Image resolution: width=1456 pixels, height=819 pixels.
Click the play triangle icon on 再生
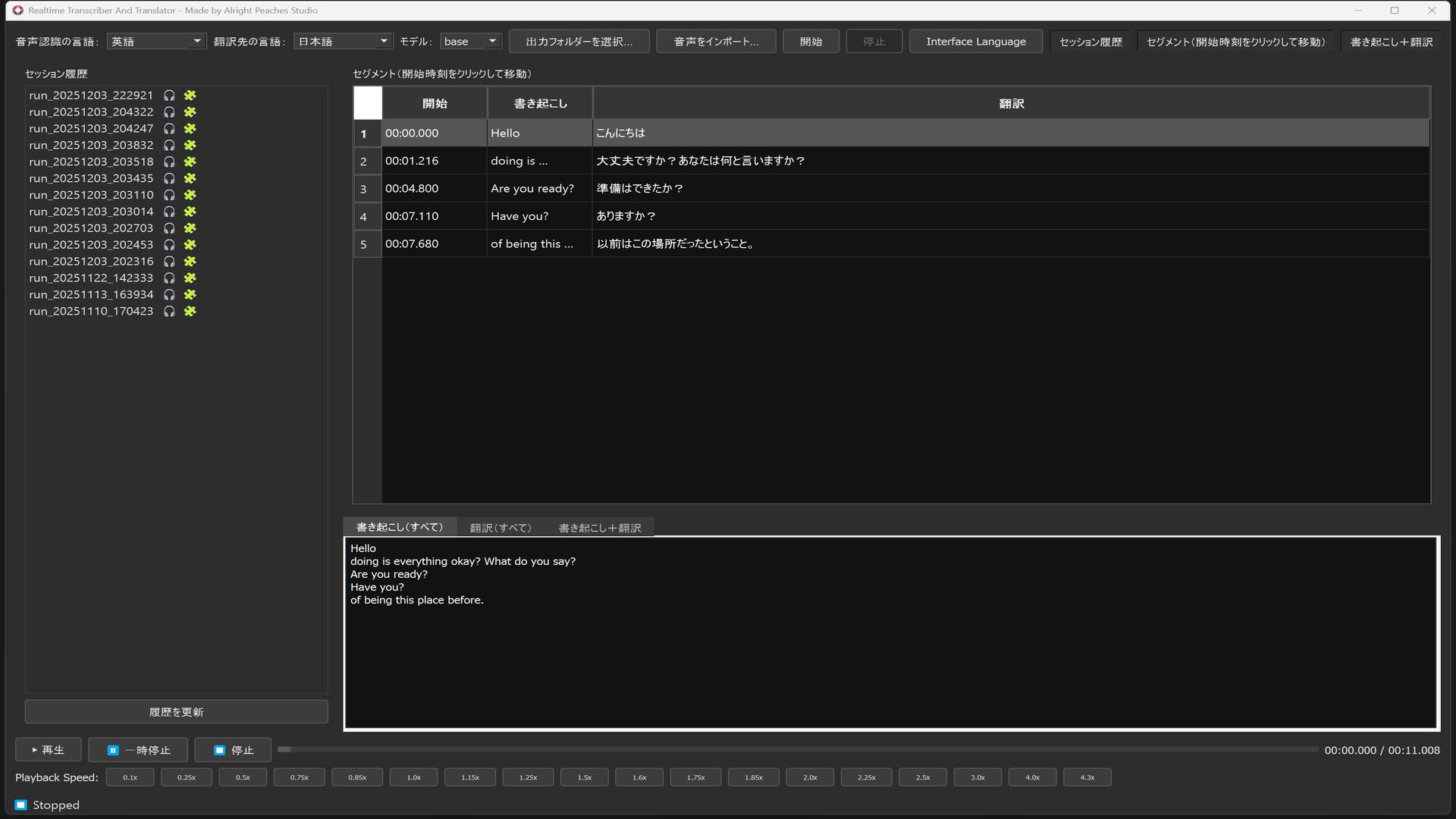pyautogui.click(x=33, y=749)
